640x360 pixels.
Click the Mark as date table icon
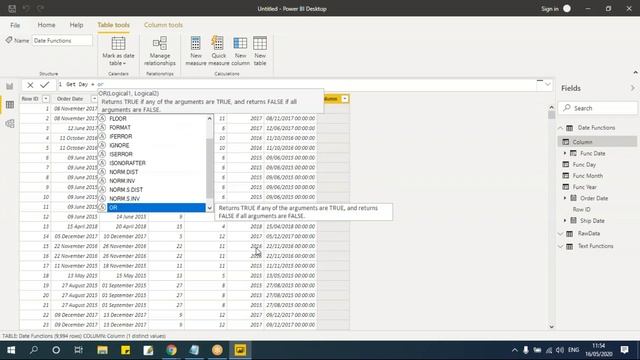point(118,43)
